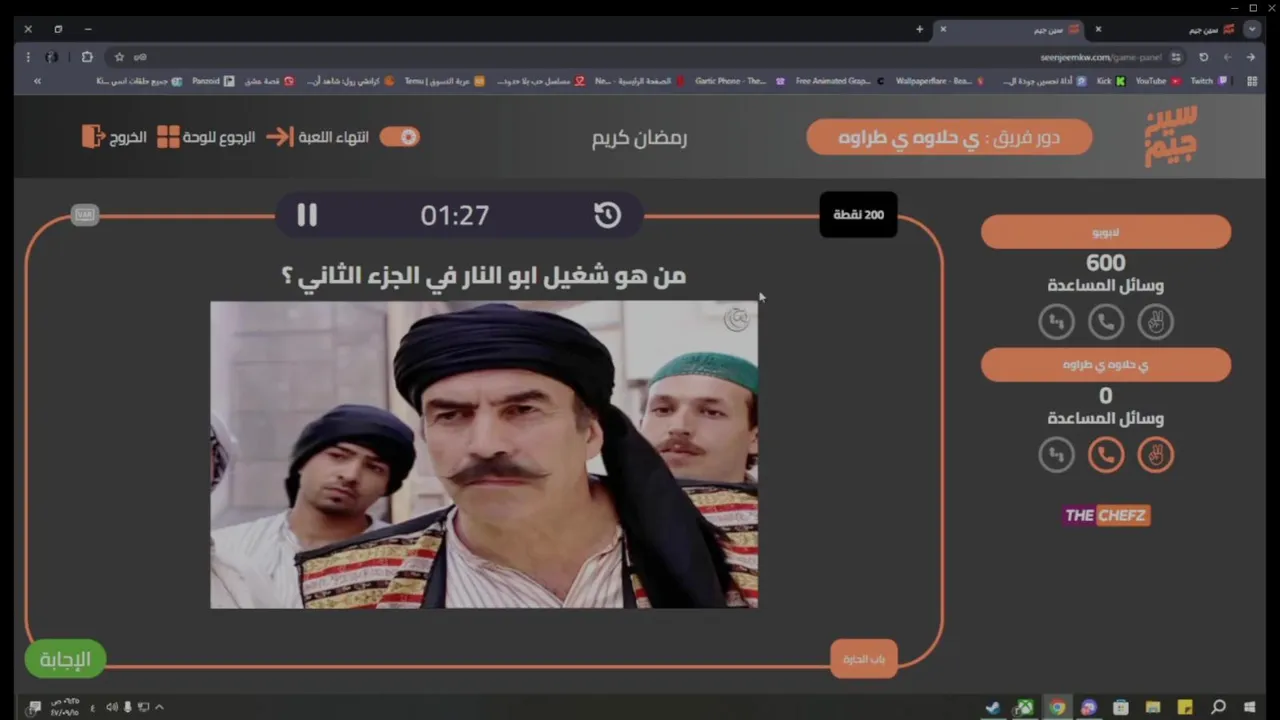Open the قصة عشق bookmark
The width and height of the screenshot is (1280, 720).
269,81
